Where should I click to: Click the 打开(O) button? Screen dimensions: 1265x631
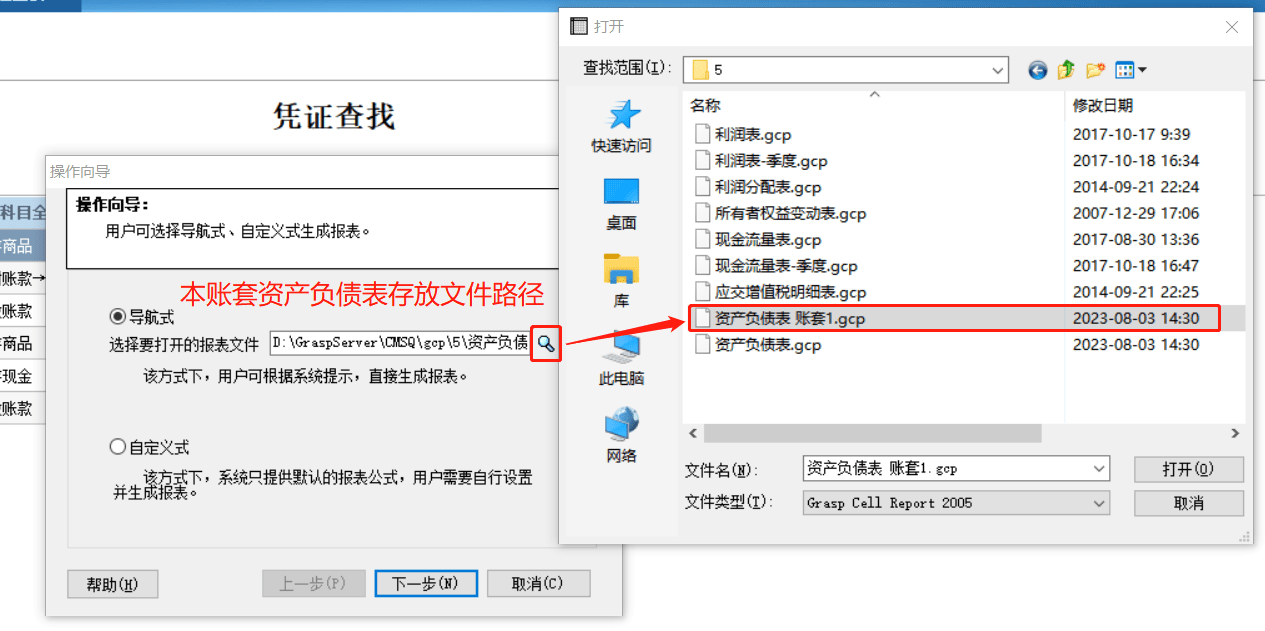(x=1188, y=469)
